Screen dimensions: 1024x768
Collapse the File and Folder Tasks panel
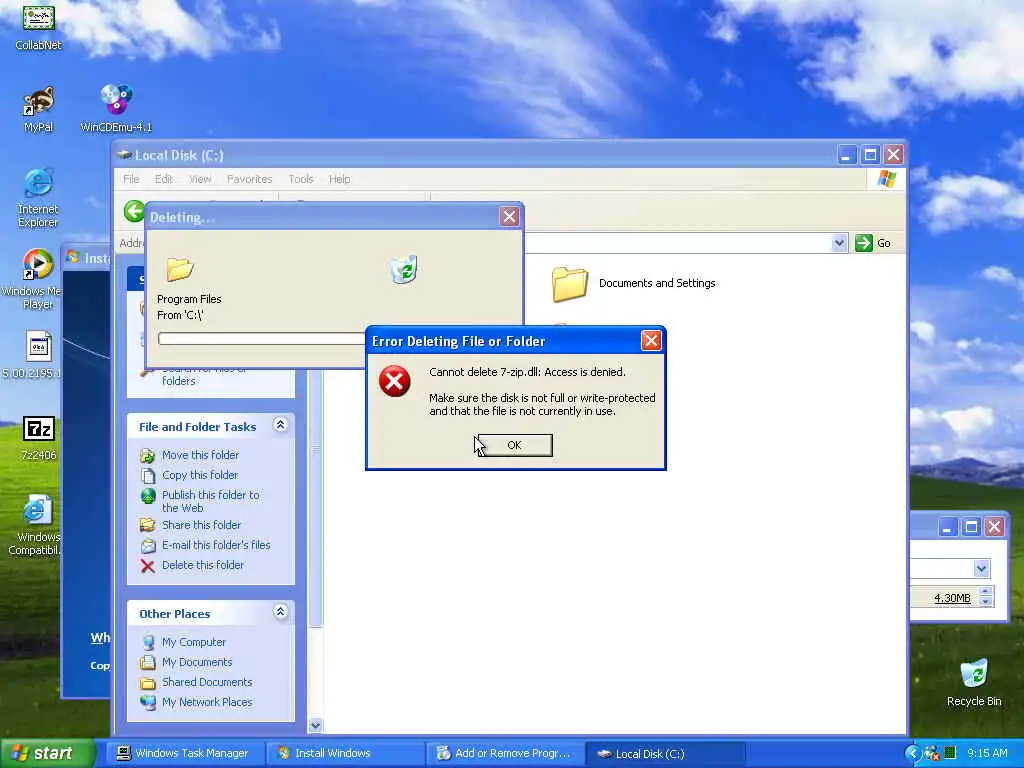click(x=280, y=425)
